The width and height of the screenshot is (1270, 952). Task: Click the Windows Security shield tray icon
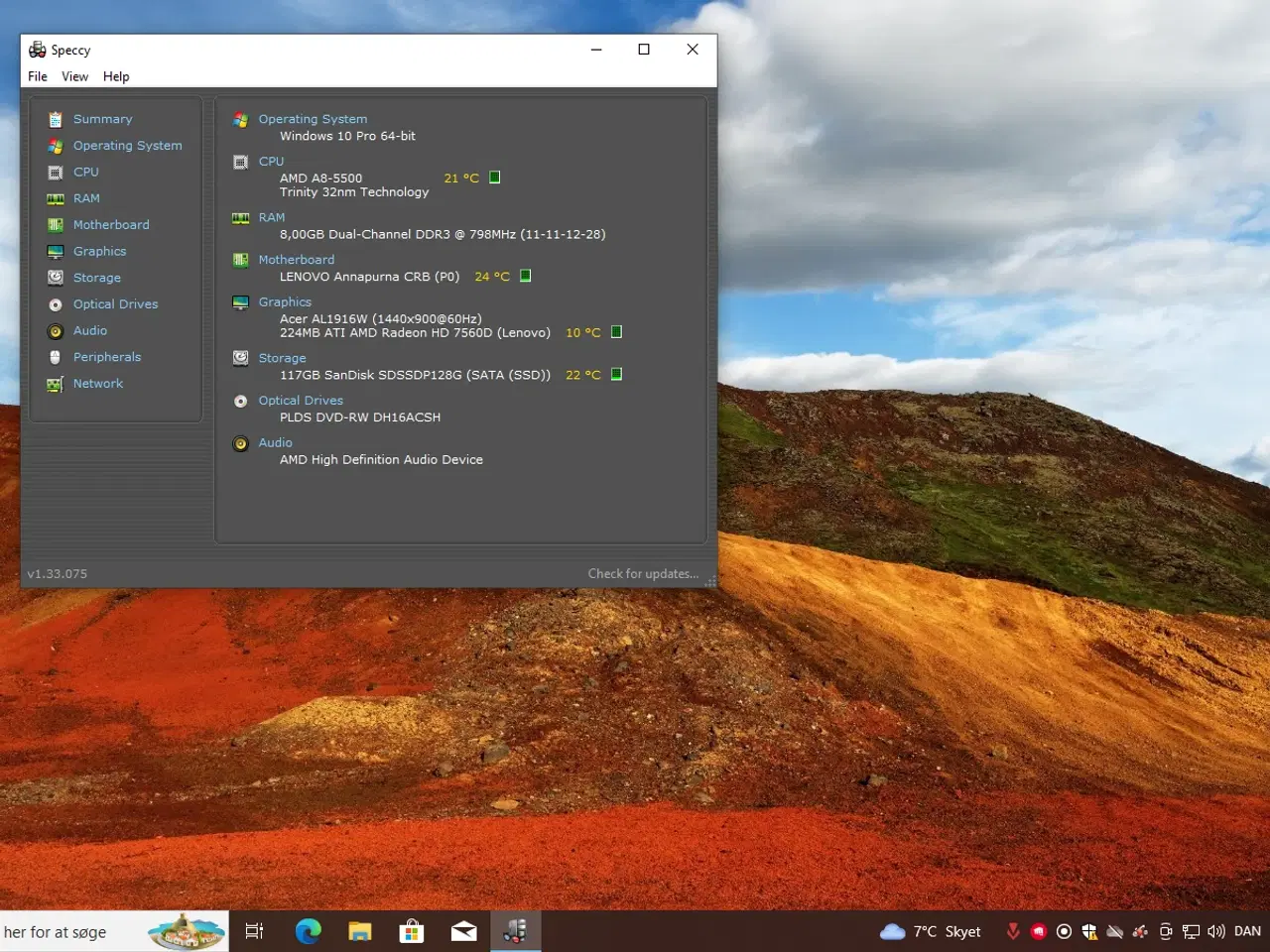[1089, 931]
